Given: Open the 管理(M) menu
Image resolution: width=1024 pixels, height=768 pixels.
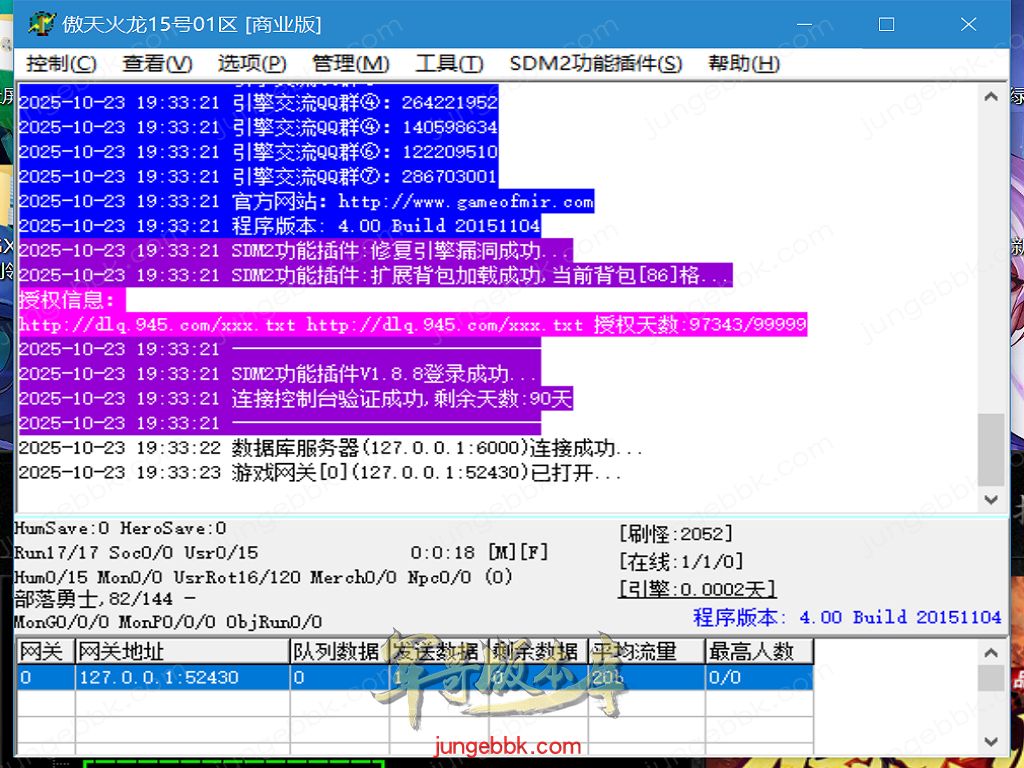Looking at the screenshot, I should (350, 64).
